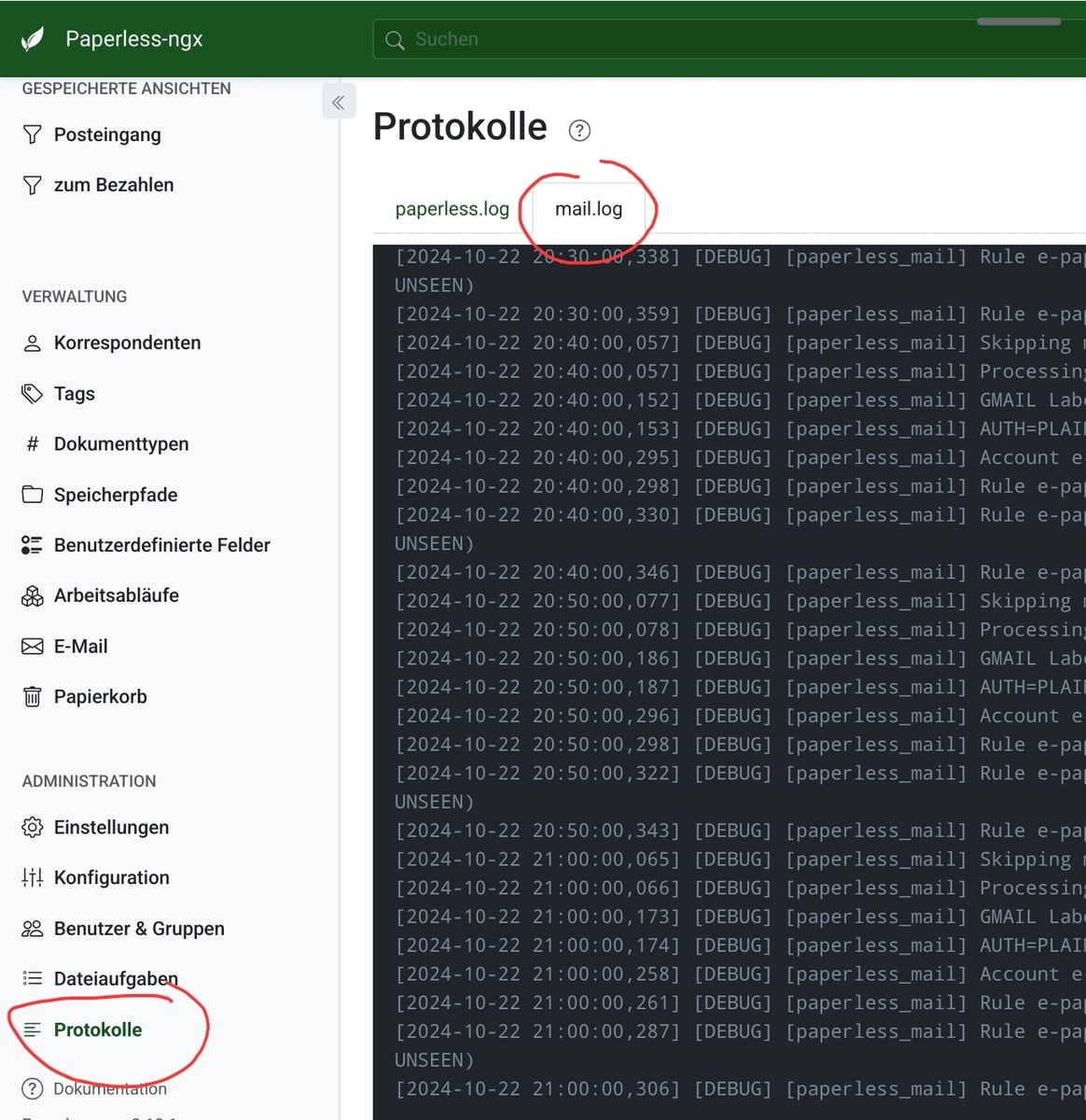Open Einstellungen page

[x=112, y=827]
